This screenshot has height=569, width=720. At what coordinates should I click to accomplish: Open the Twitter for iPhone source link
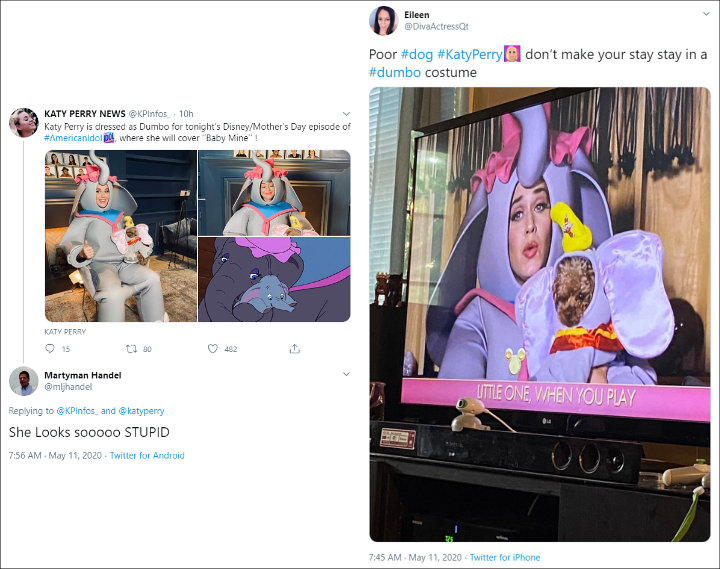coord(505,558)
